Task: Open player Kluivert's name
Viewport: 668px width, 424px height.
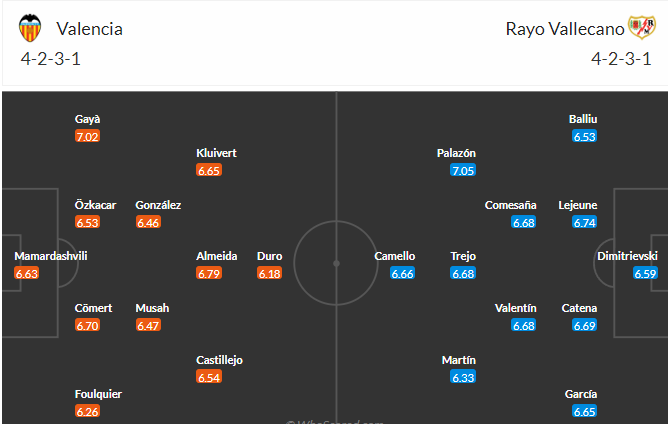Action: 216,153
